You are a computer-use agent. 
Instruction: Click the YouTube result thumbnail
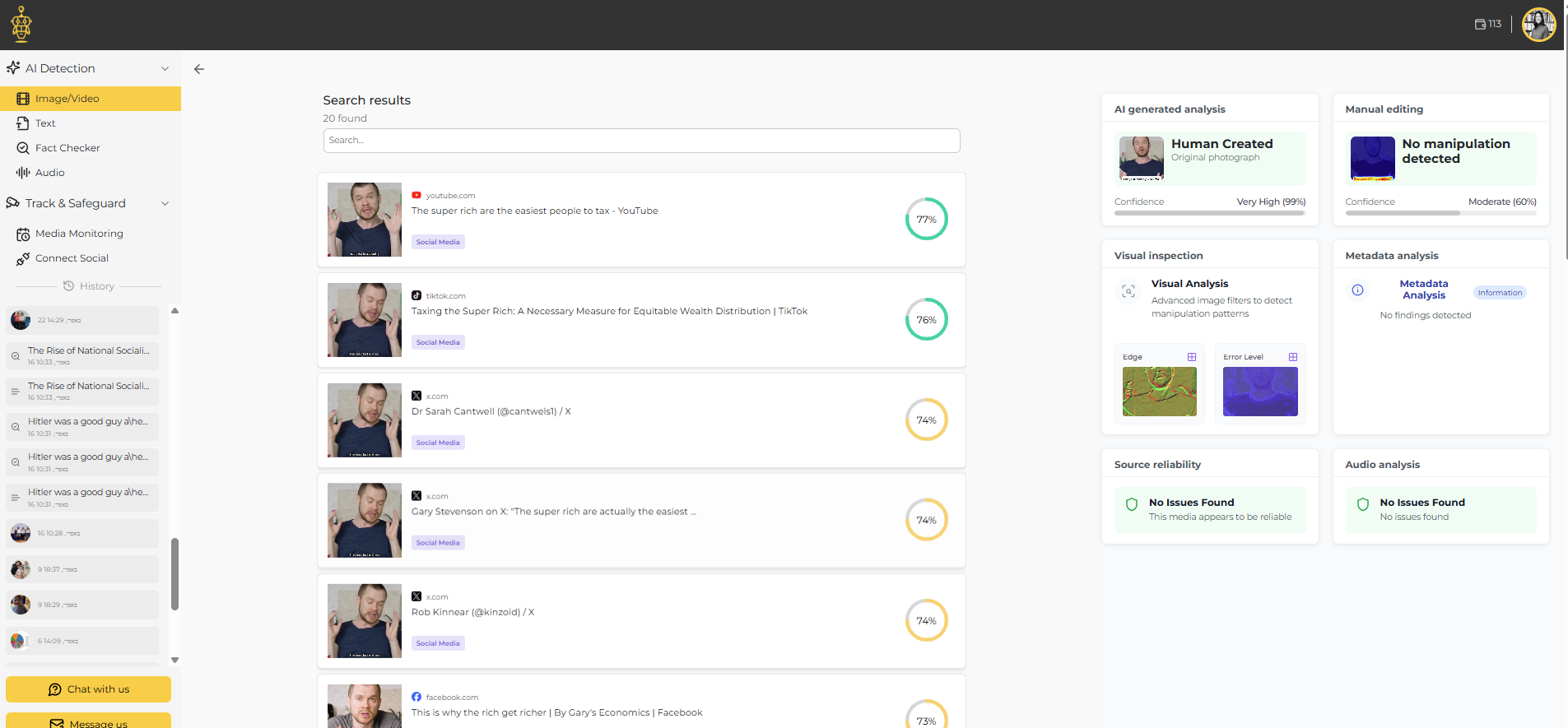[x=365, y=220]
